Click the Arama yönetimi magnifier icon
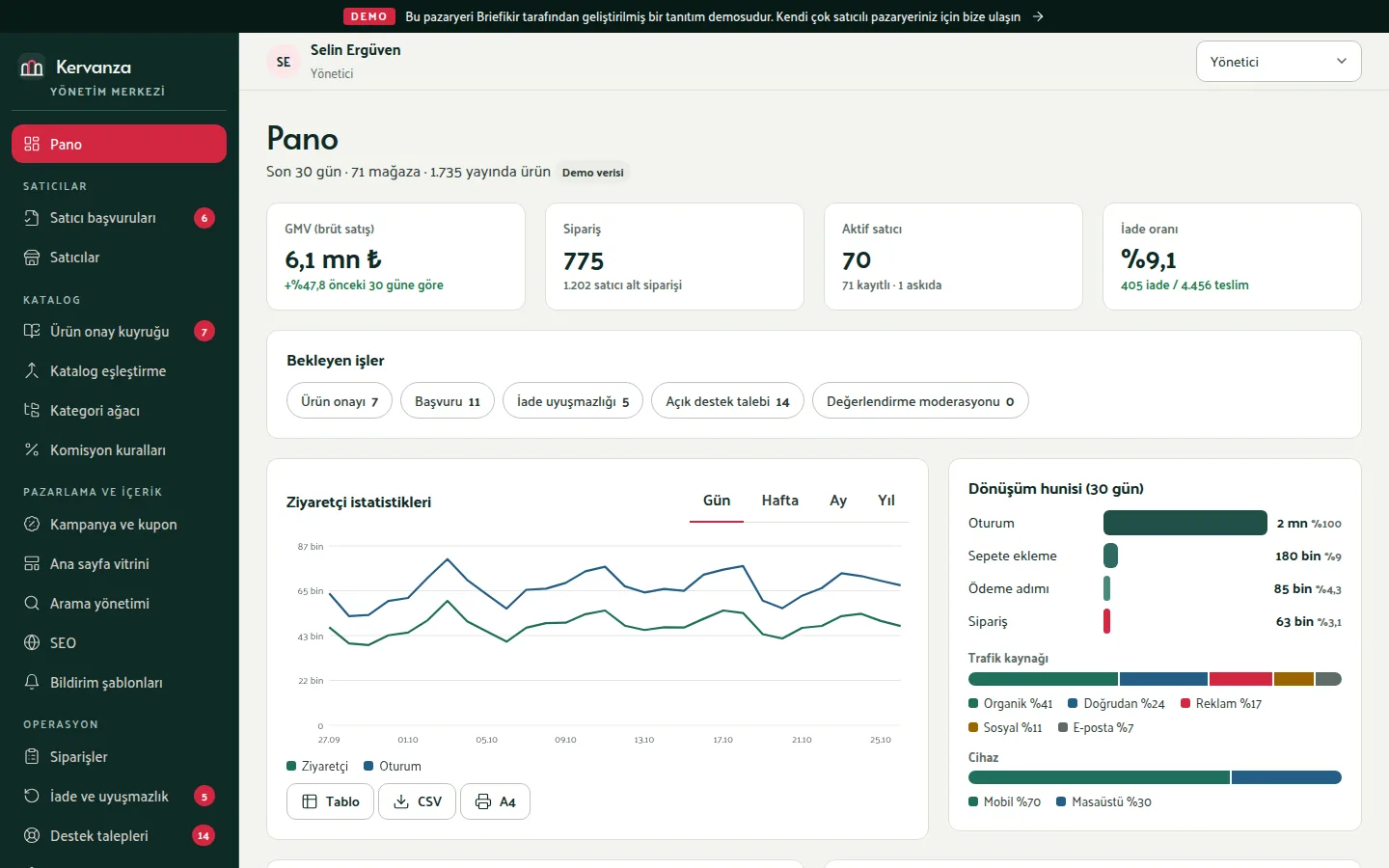This screenshot has width=1389, height=868. pyautogui.click(x=32, y=603)
